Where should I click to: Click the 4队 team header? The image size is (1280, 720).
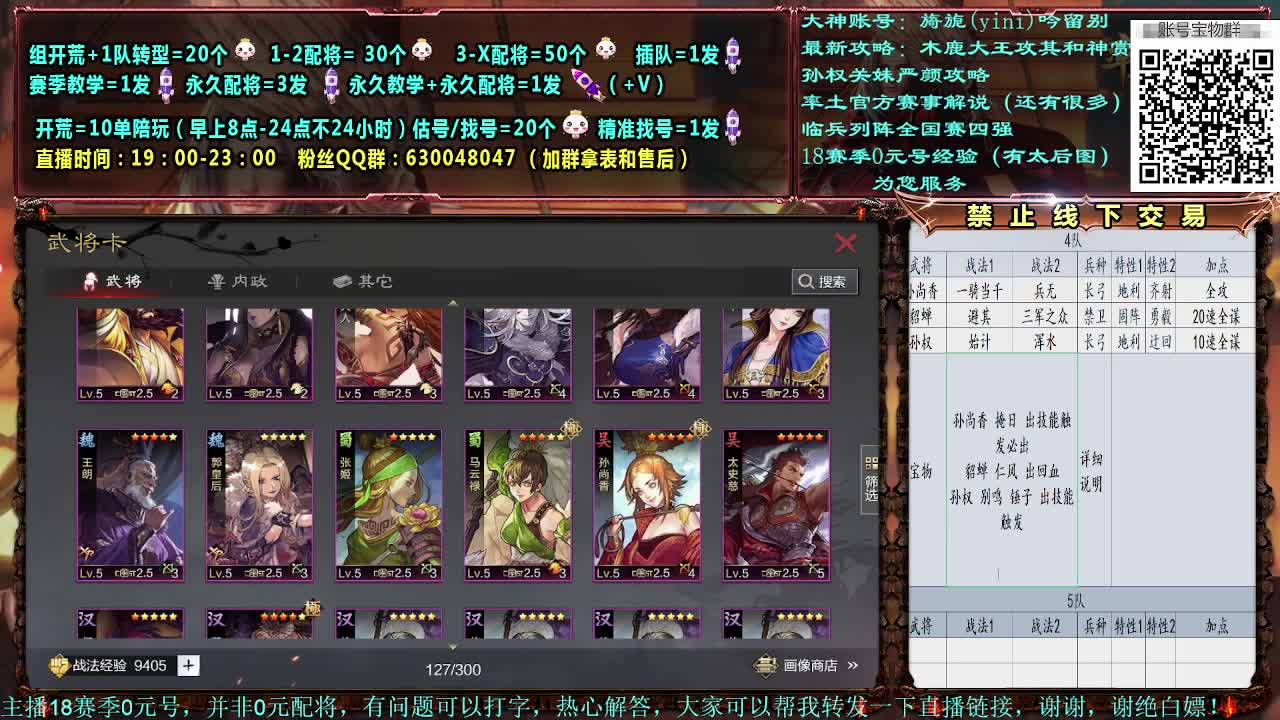point(1073,241)
